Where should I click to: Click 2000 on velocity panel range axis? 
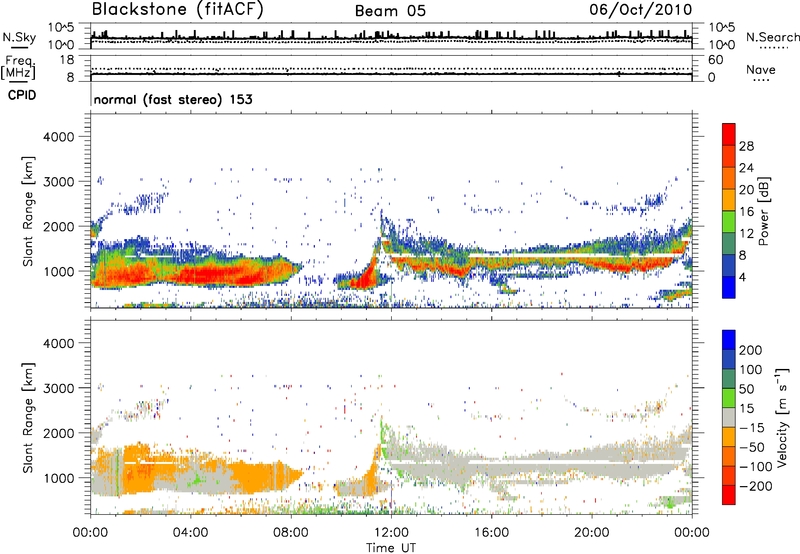58,433
